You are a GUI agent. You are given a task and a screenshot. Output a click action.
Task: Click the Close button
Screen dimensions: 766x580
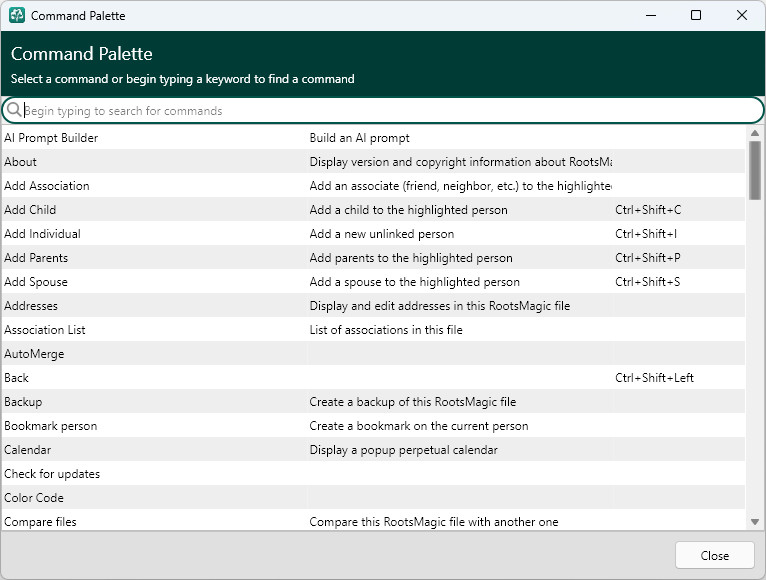714,556
